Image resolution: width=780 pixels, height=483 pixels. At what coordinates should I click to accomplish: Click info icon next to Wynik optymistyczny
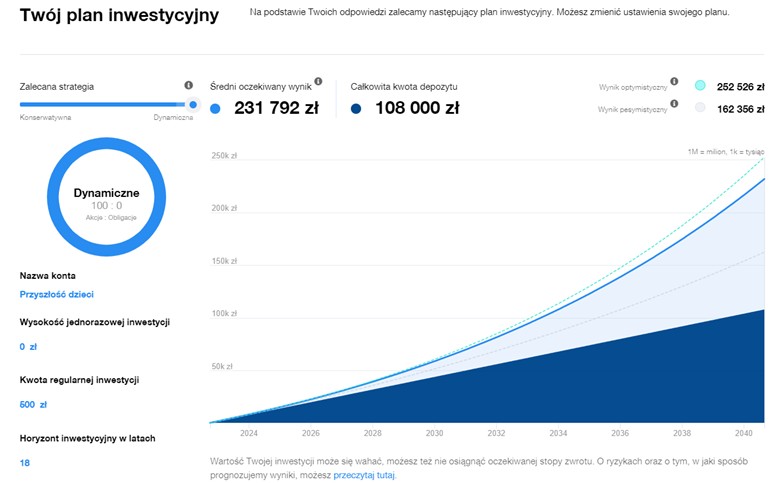(674, 82)
